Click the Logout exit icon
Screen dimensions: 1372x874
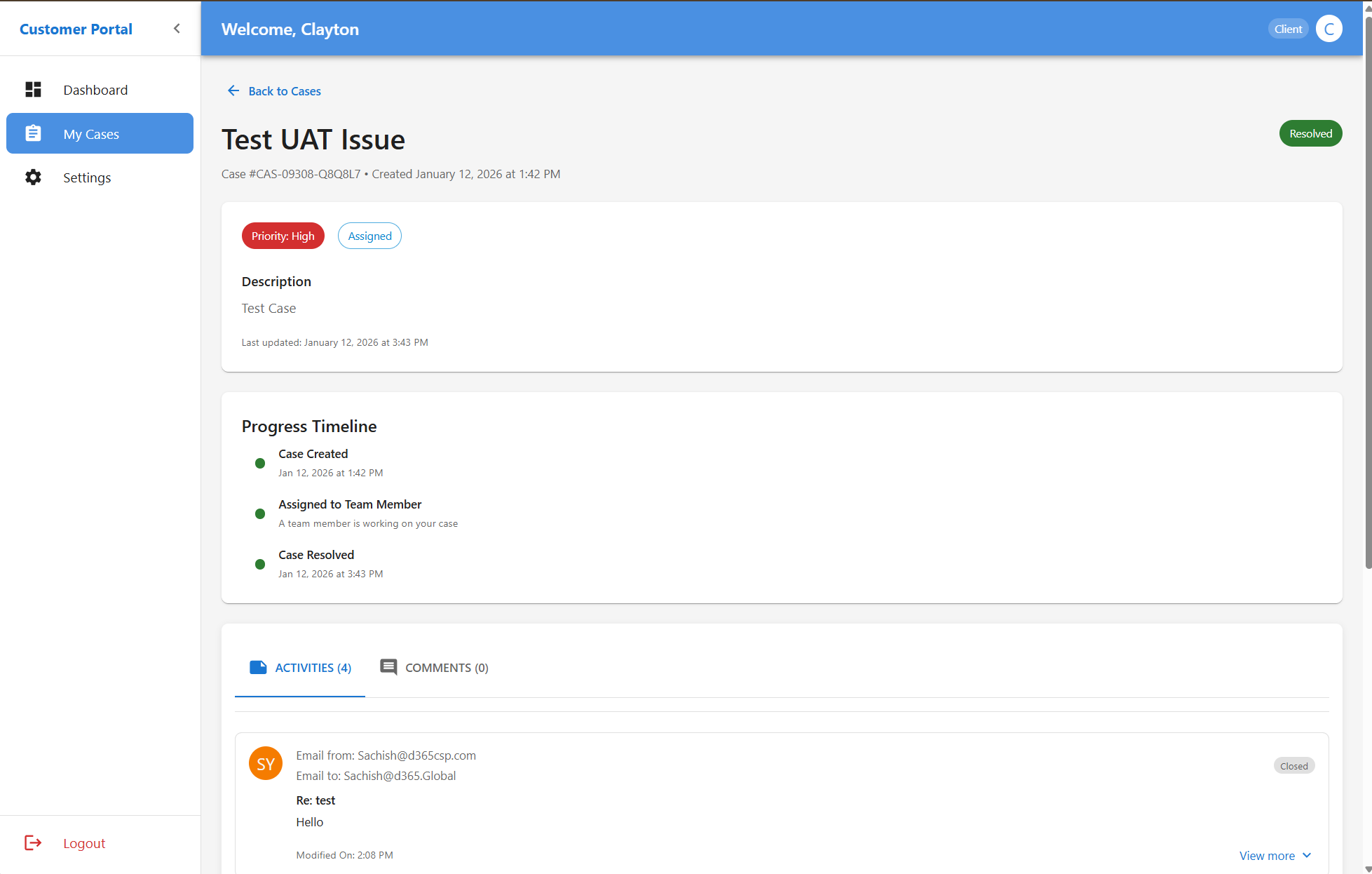click(33, 842)
